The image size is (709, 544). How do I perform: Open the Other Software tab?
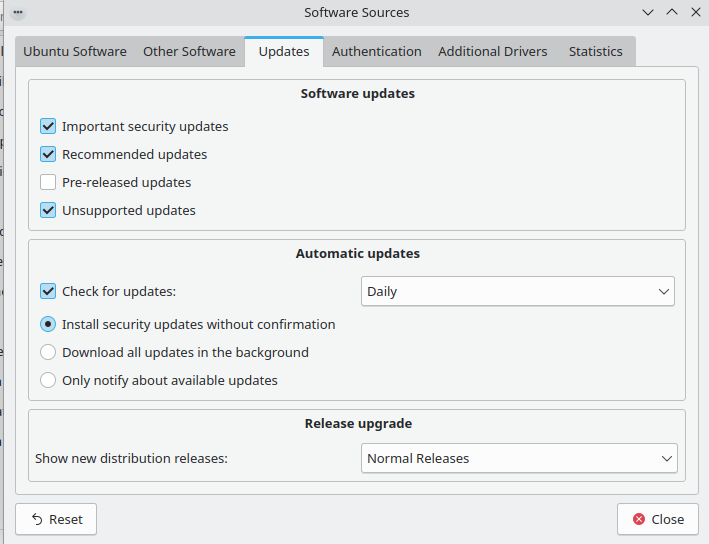point(189,52)
